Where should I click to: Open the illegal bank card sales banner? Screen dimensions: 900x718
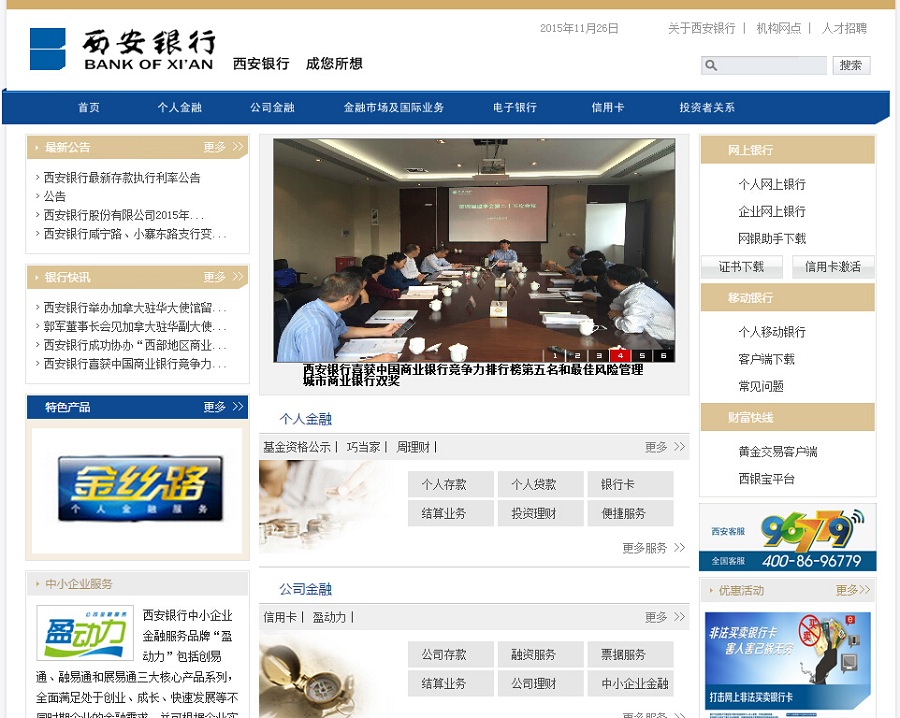pos(788,663)
